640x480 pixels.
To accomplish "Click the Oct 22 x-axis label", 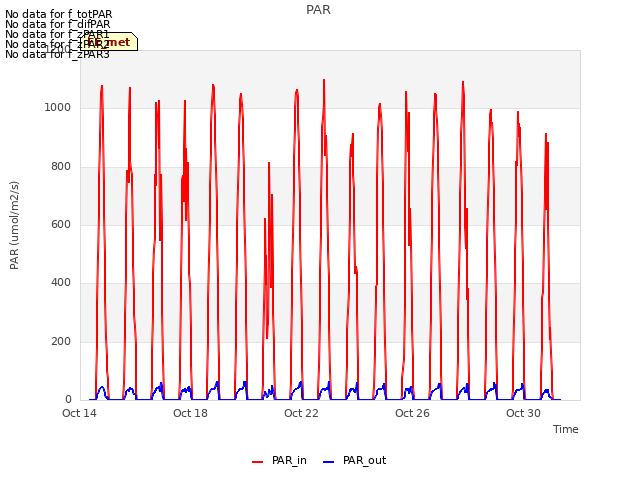I will tap(301, 413).
